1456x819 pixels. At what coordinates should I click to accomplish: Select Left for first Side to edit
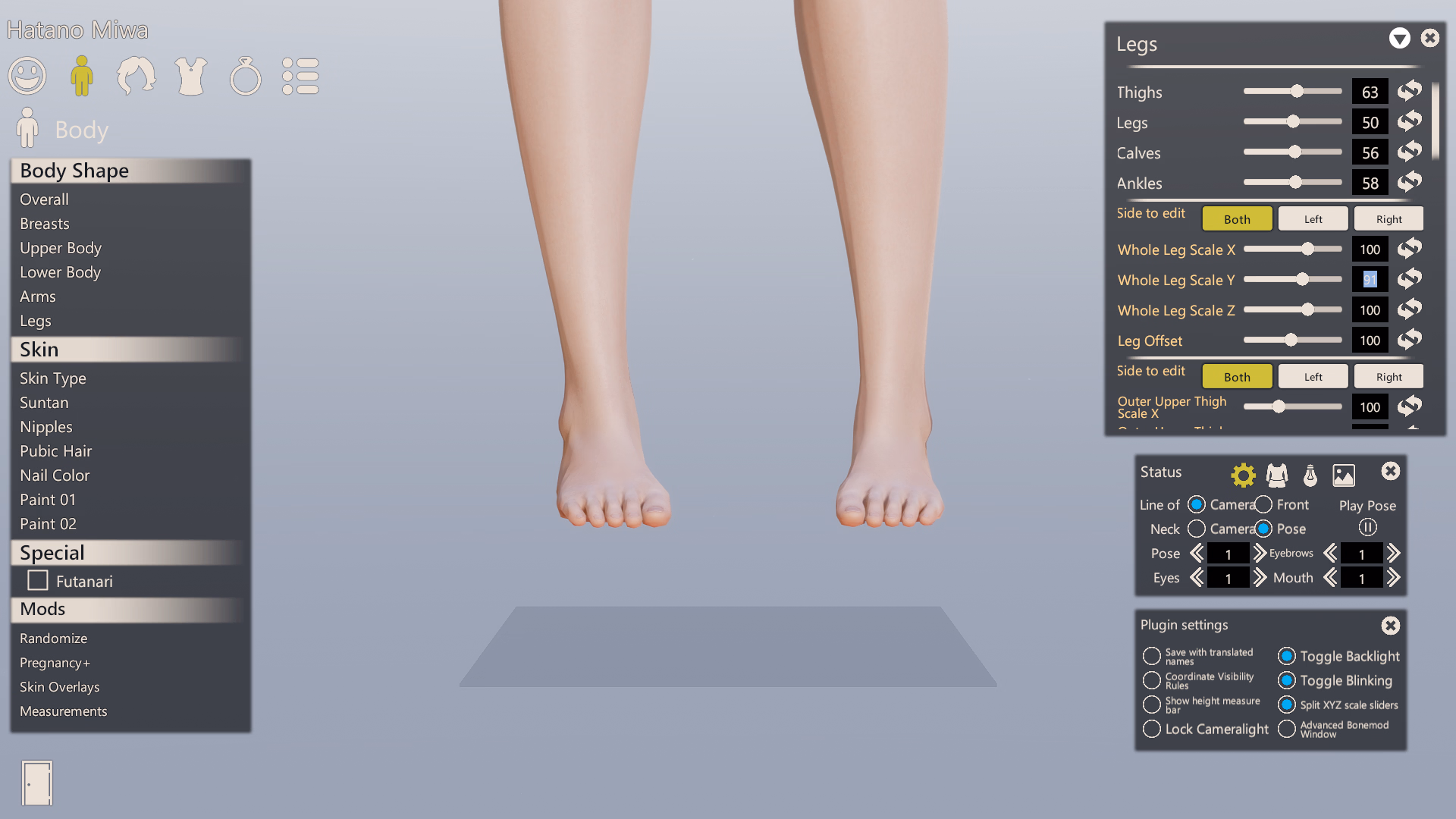(1313, 219)
